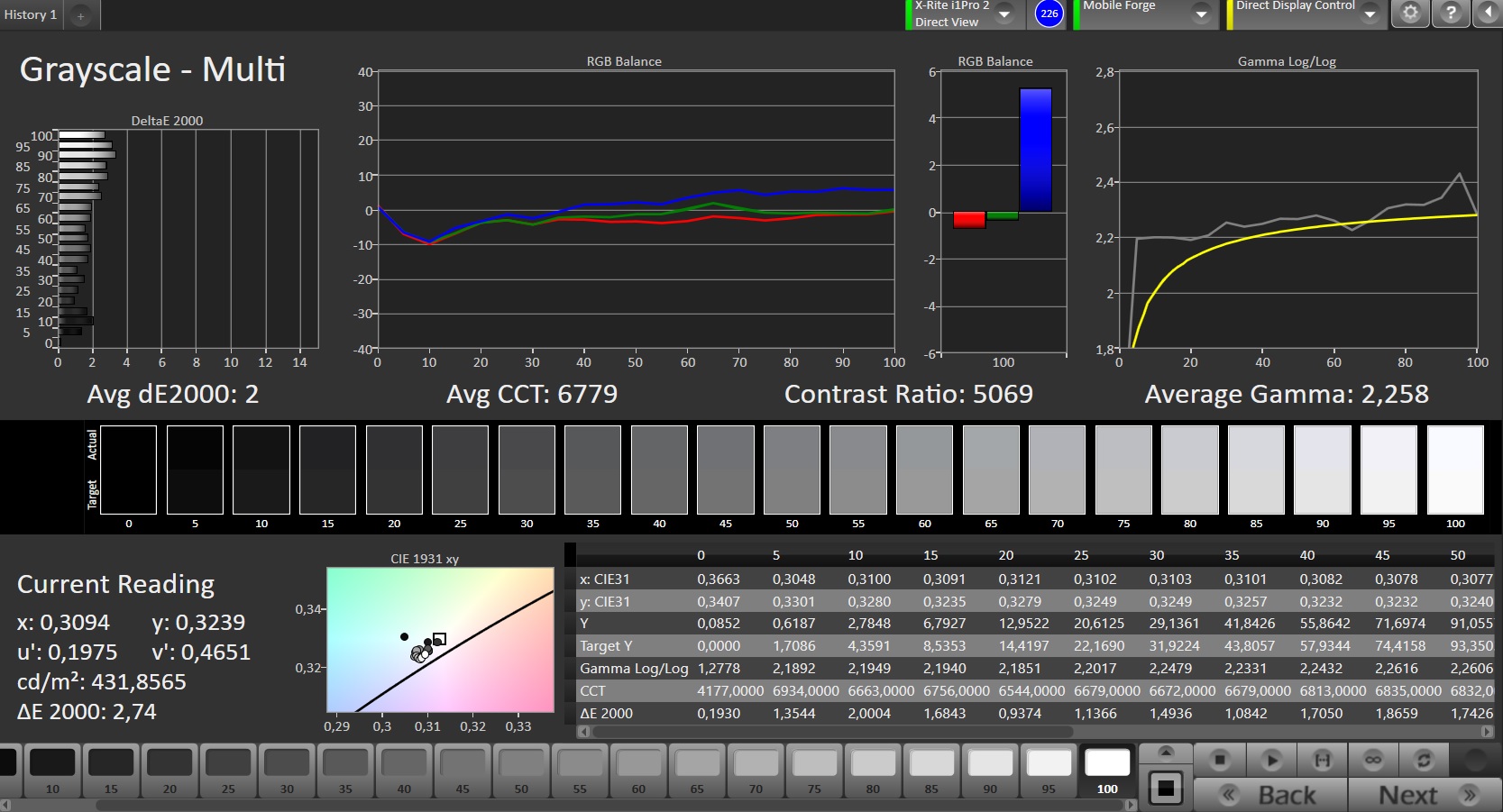Open Mobile Forge source dropdown
This screenshot has width=1503, height=812.
(1201, 14)
